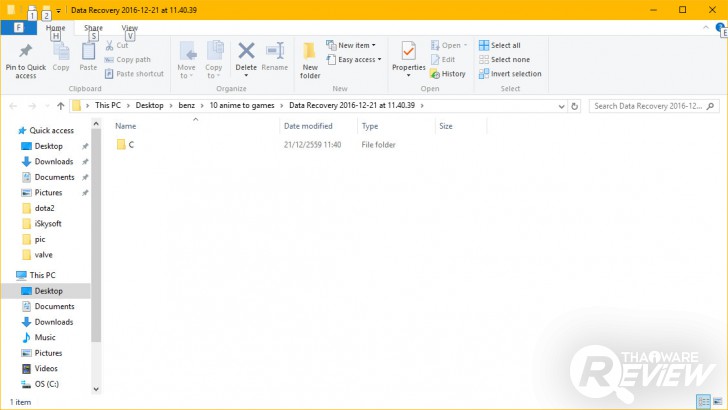
Task: Click This PC in address bar
Action: pyautogui.click(x=108, y=105)
